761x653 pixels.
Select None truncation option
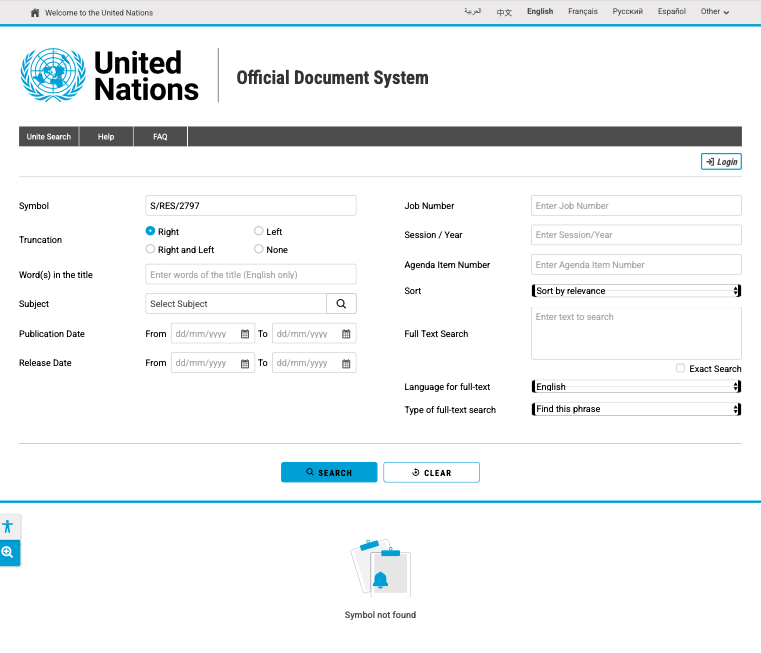(x=259, y=249)
